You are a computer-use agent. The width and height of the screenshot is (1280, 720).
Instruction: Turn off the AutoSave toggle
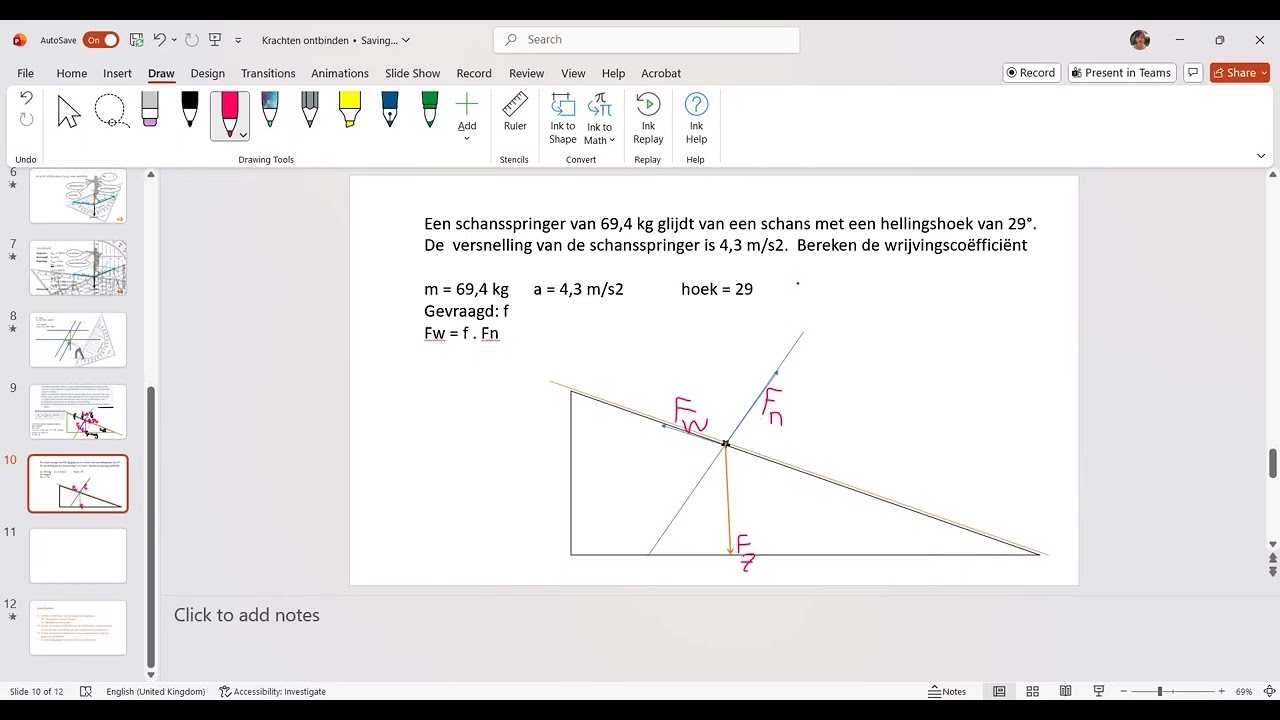[101, 40]
